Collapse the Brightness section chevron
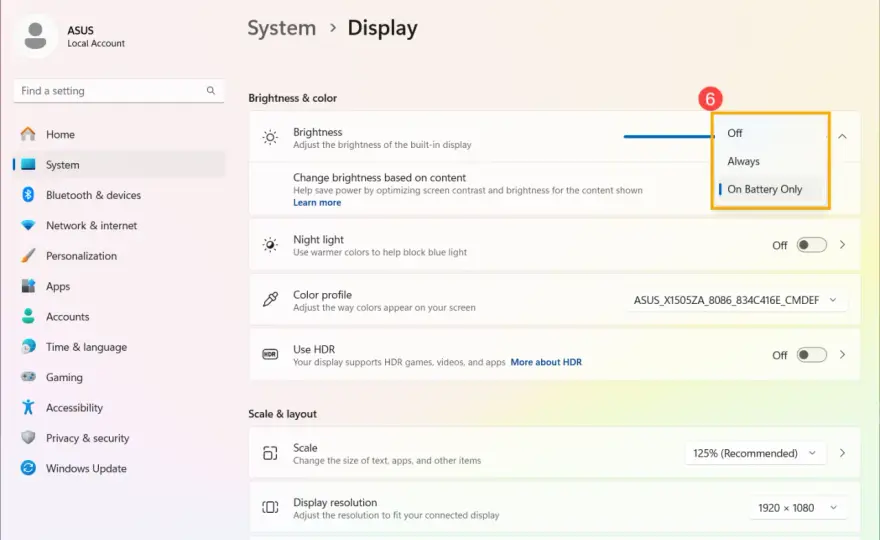The width and height of the screenshot is (880, 540). coord(842,136)
